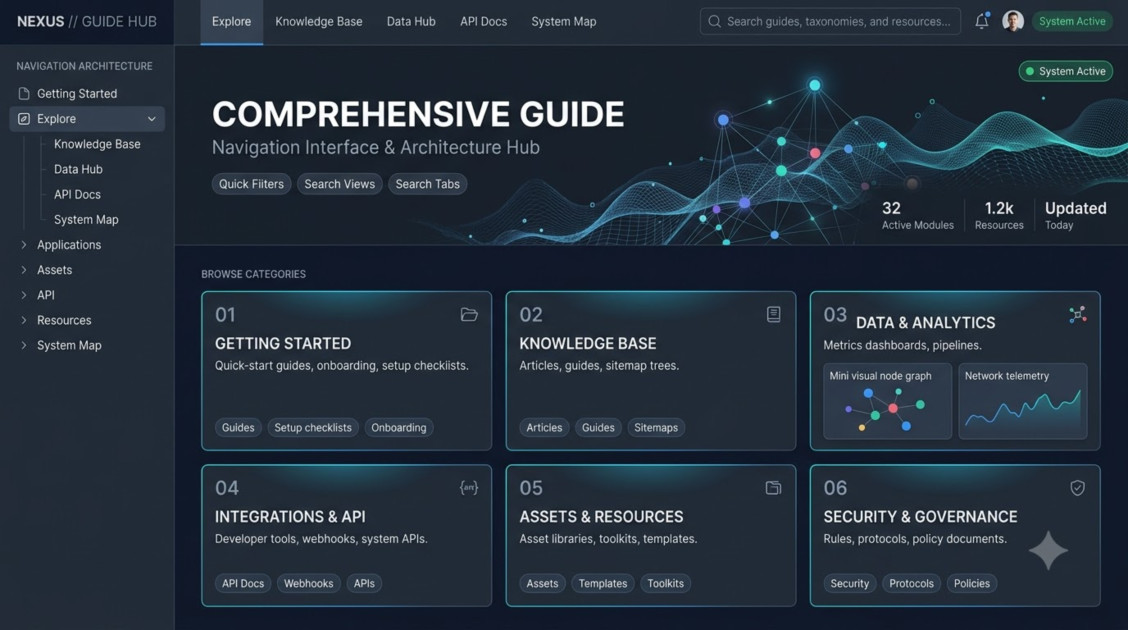This screenshot has height=630, width=1128.
Task: Click the folder icon on Getting Started card
Action: pyautogui.click(x=469, y=314)
